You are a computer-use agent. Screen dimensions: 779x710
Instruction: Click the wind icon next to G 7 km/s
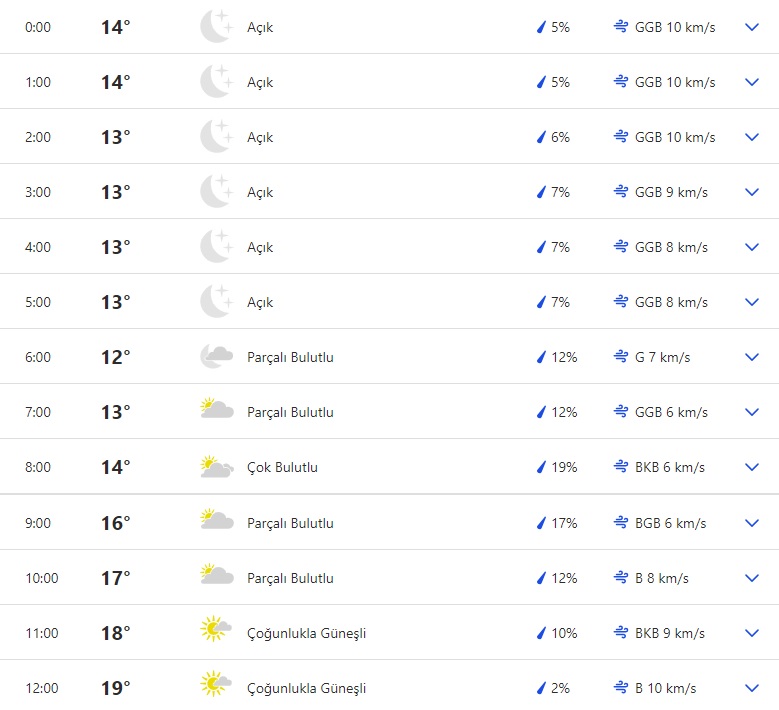coord(621,357)
